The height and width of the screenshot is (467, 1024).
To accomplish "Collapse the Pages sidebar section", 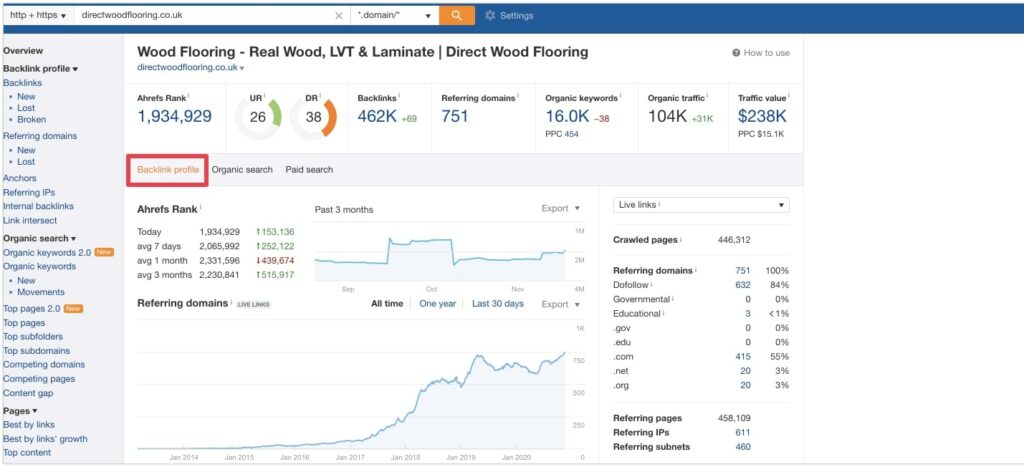I will pyautogui.click(x=20, y=411).
